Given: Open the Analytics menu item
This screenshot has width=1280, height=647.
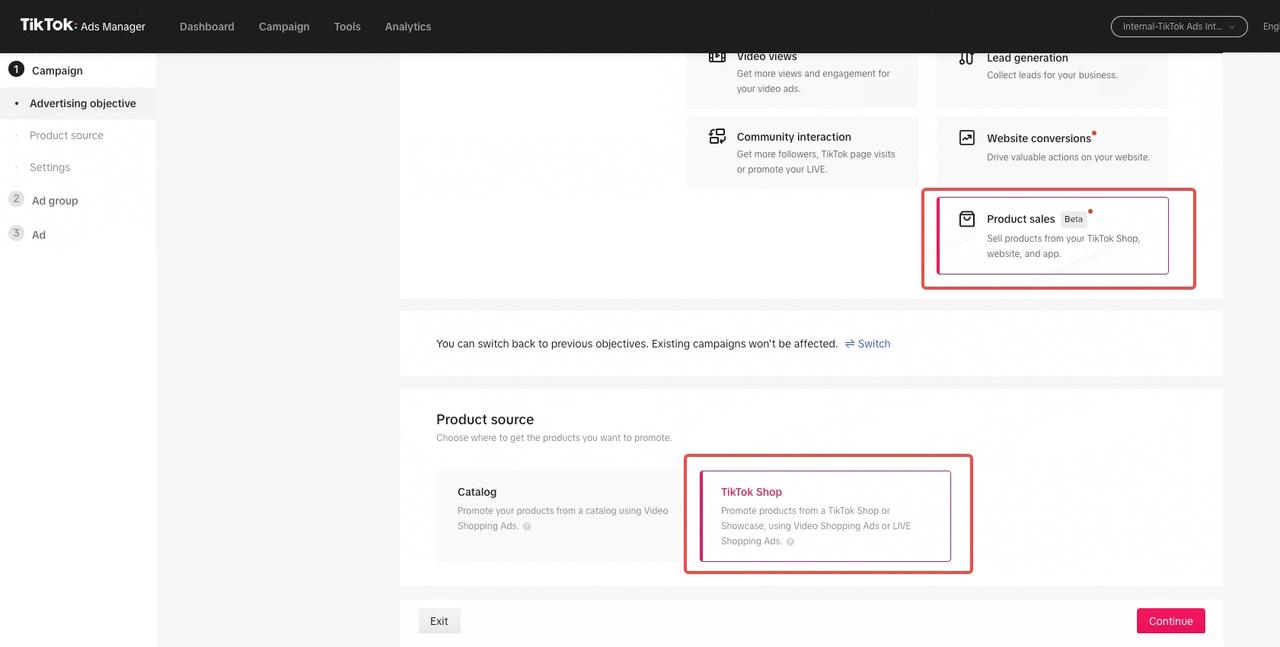Looking at the screenshot, I should tap(408, 27).
